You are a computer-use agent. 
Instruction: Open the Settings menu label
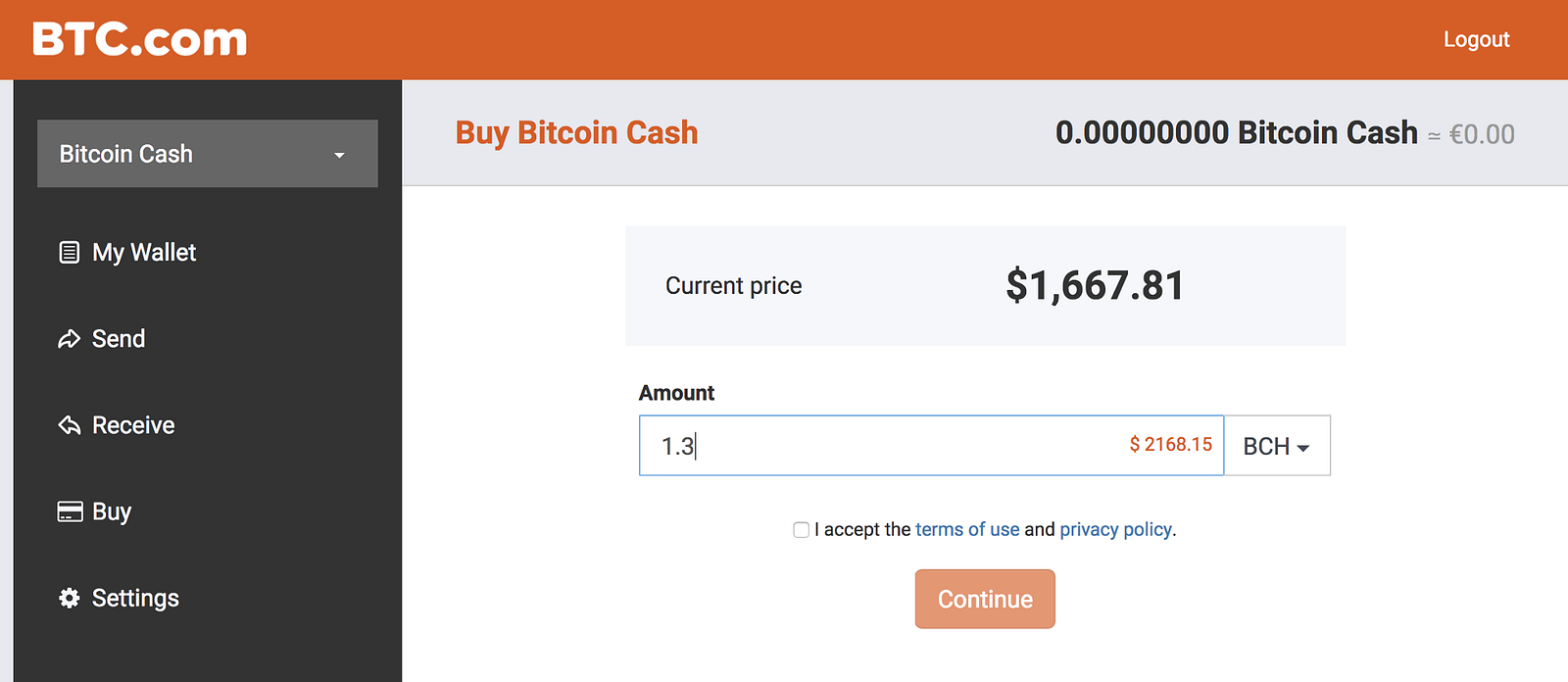click(x=135, y=598)
